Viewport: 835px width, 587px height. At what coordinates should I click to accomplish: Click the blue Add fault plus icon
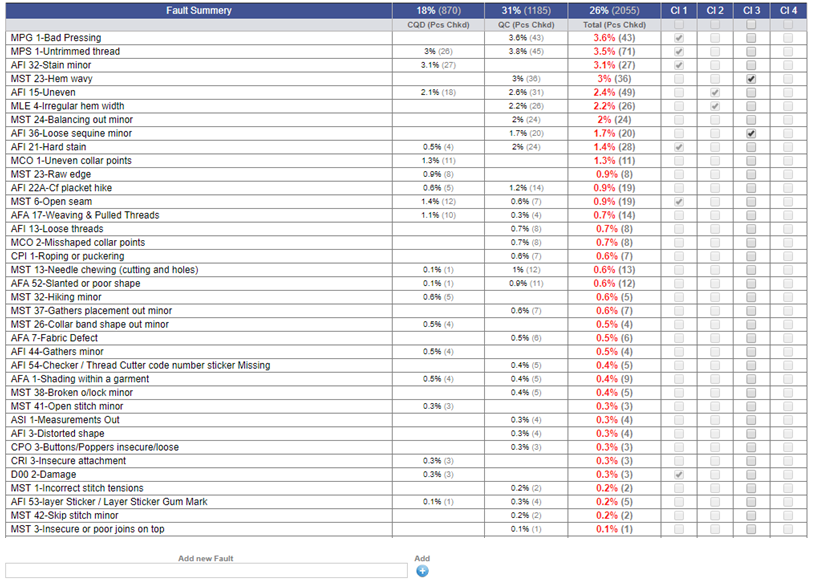click(422, 571)
